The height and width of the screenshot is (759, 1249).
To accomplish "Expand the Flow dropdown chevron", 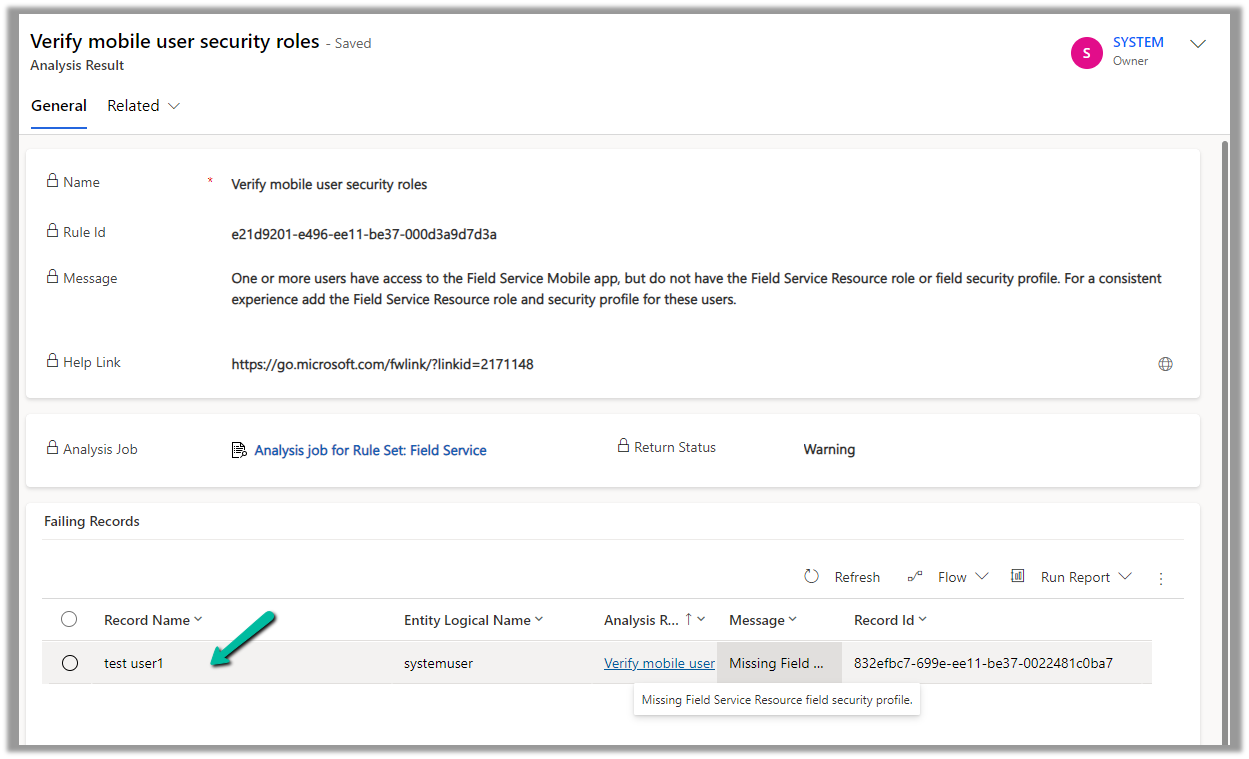I will tap(981, 577).
